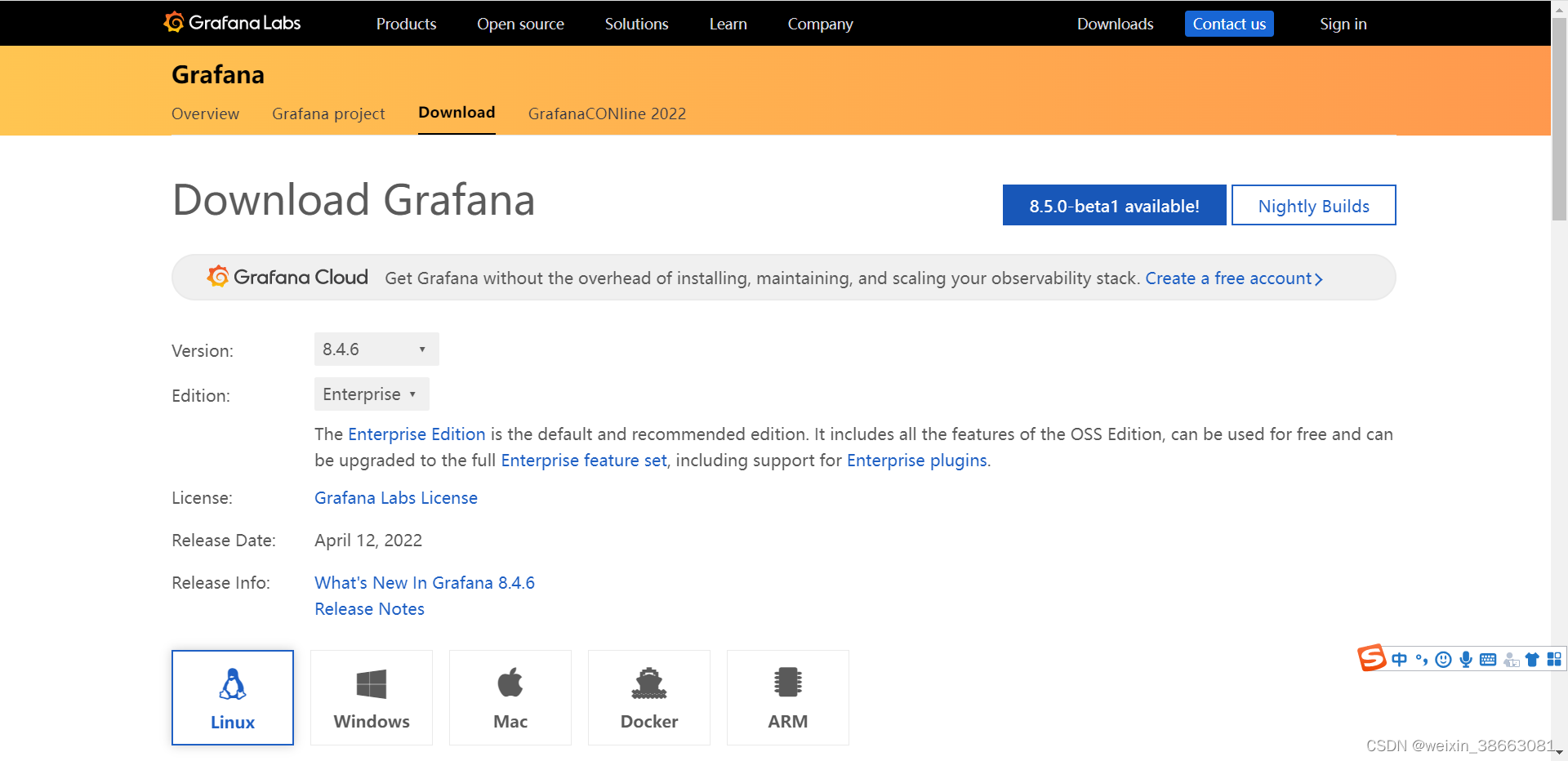Click the 8.5.0-beta1 available button
1568x761 pixels.
click(1114, 205)
